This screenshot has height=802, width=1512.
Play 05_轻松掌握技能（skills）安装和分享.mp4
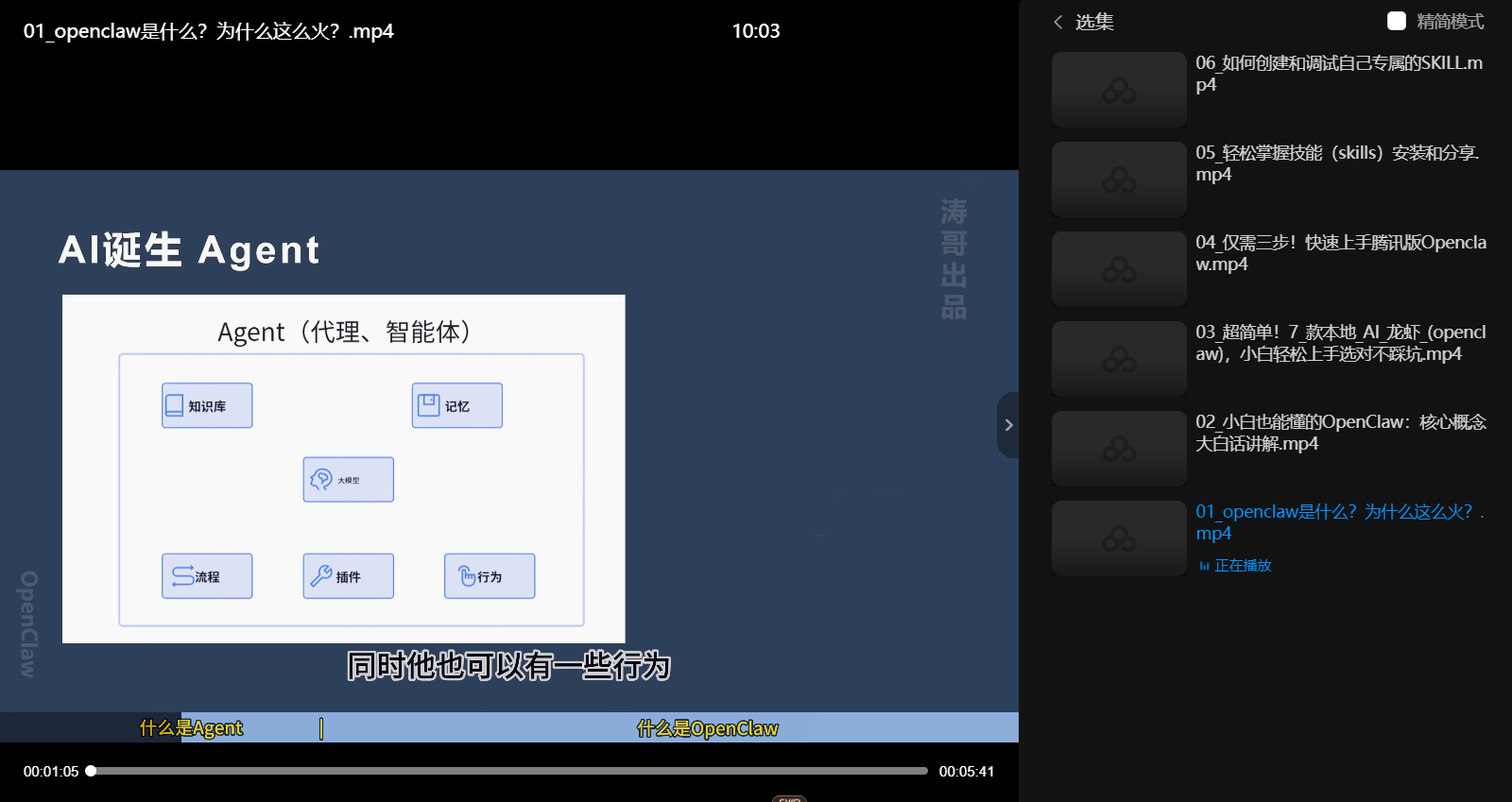tap(1337, 163)
